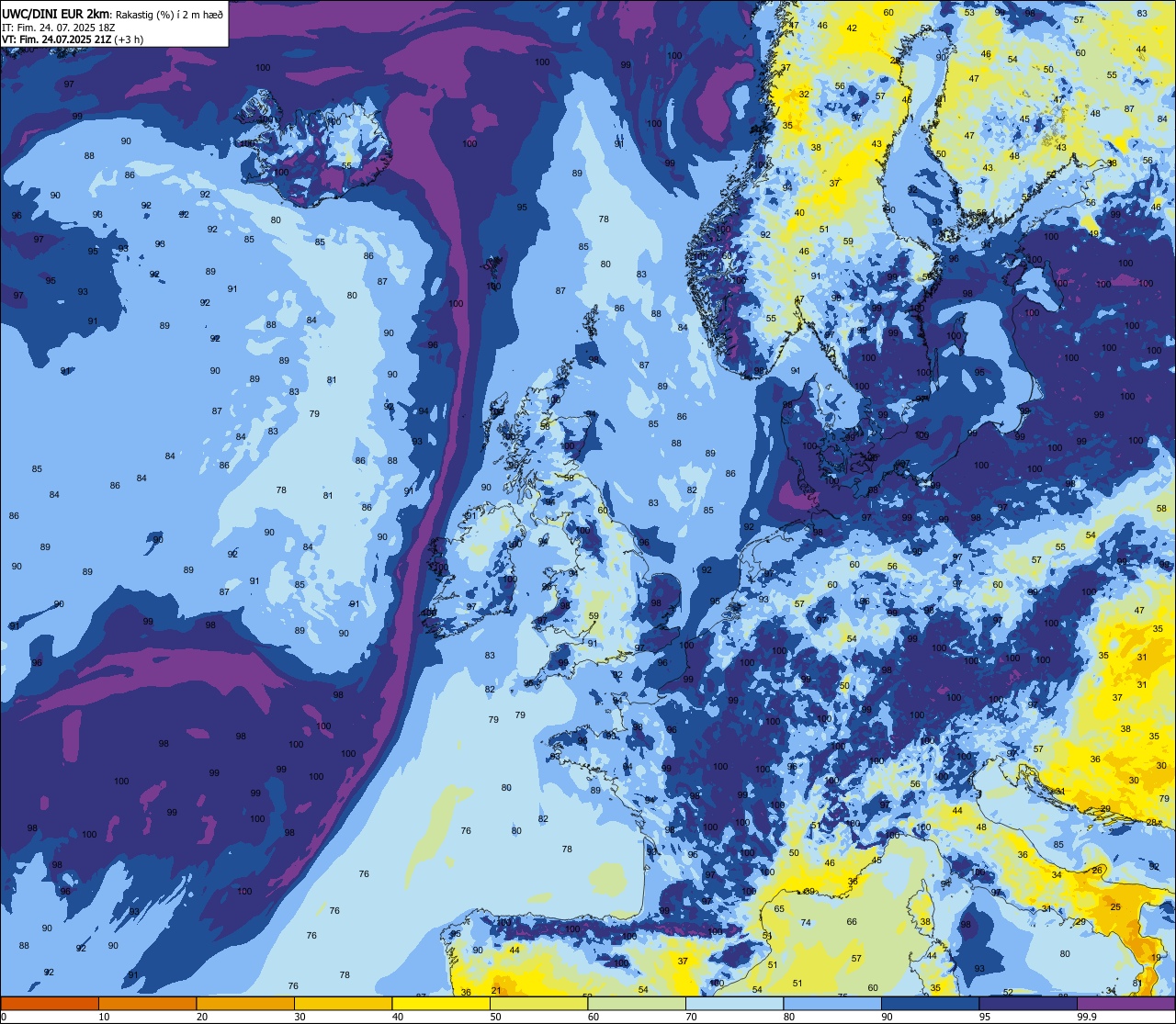Click the humidity value '53' on the top edge
1176x1024 pixels.
coord(969,12)
